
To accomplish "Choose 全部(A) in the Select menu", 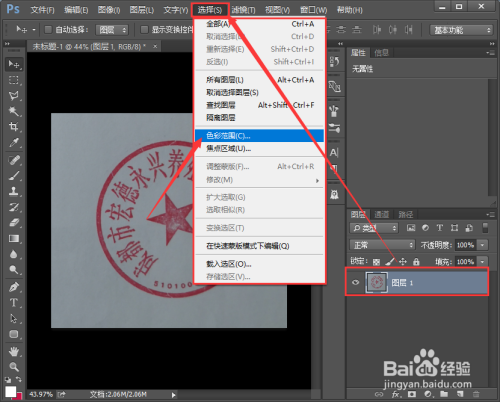I will click(259, 24).
